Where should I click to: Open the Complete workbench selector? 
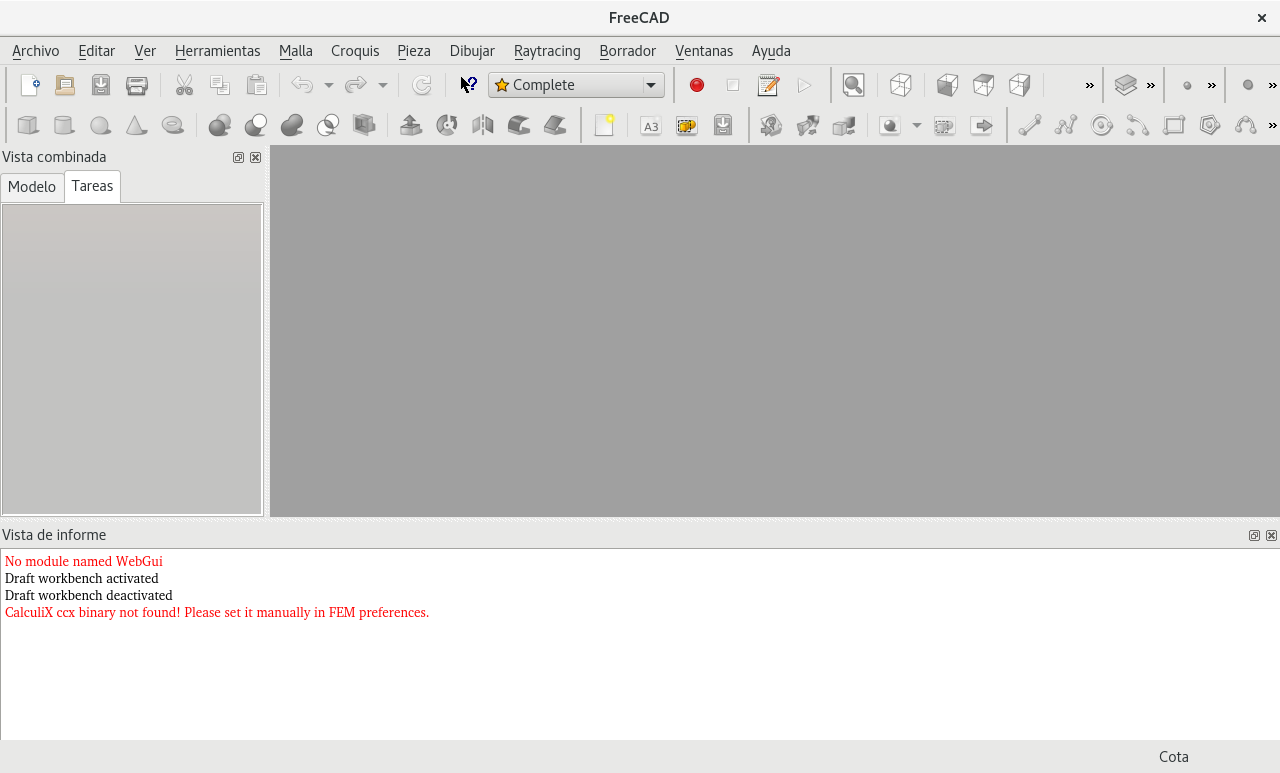(x=576, y=85)
